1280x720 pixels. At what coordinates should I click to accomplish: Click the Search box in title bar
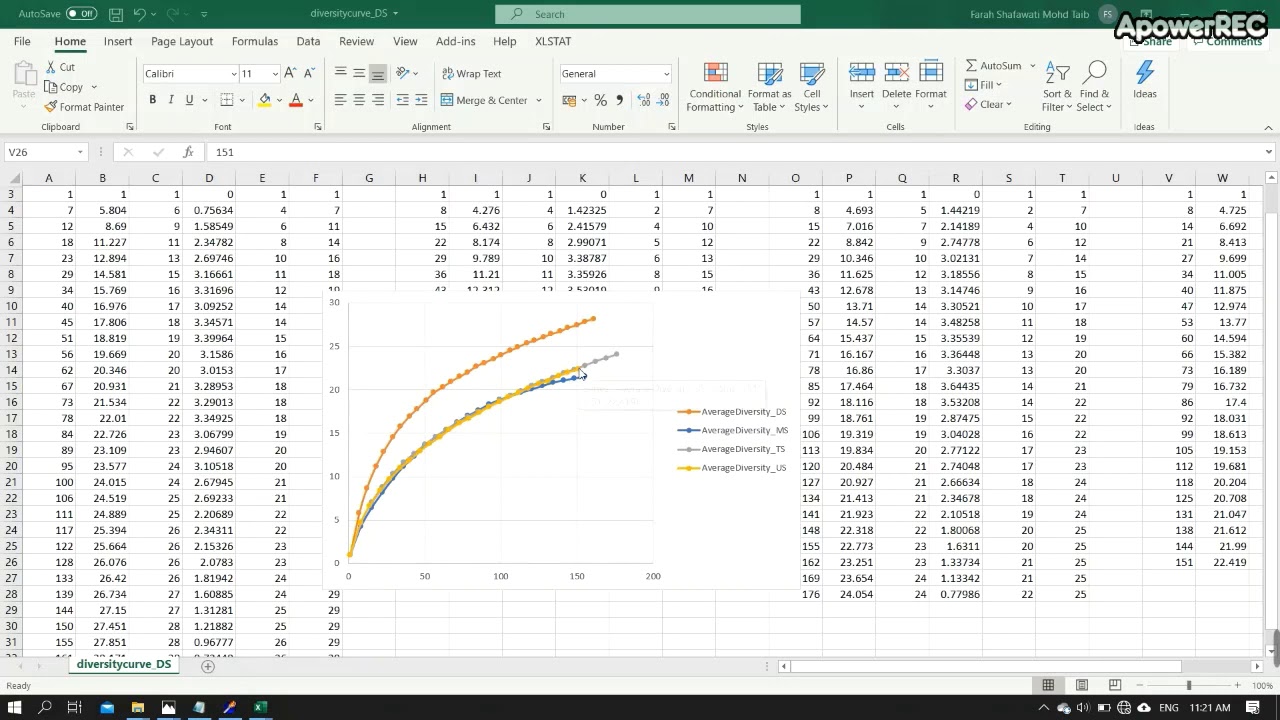[x=648, y=14]
